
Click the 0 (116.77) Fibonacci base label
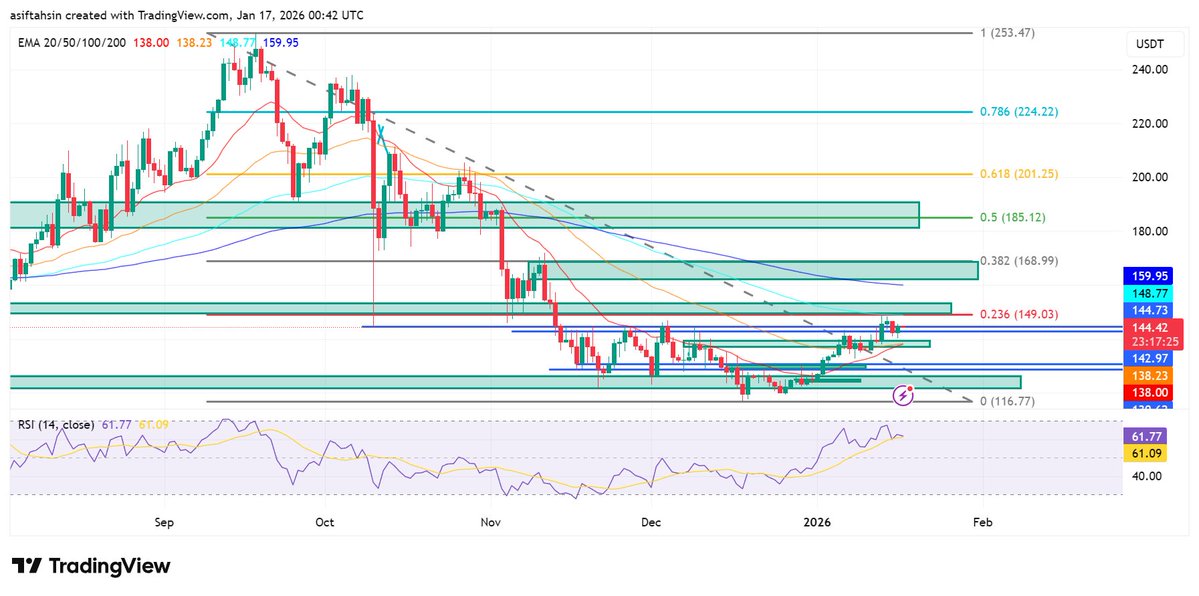[1008, 400]
